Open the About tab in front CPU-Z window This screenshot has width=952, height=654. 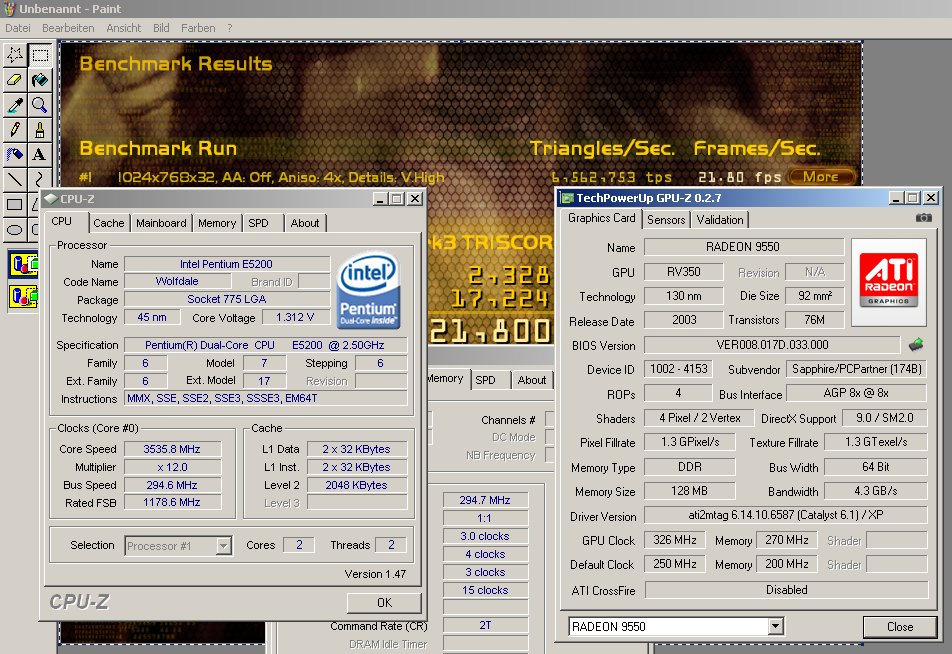tap(305, 223)
